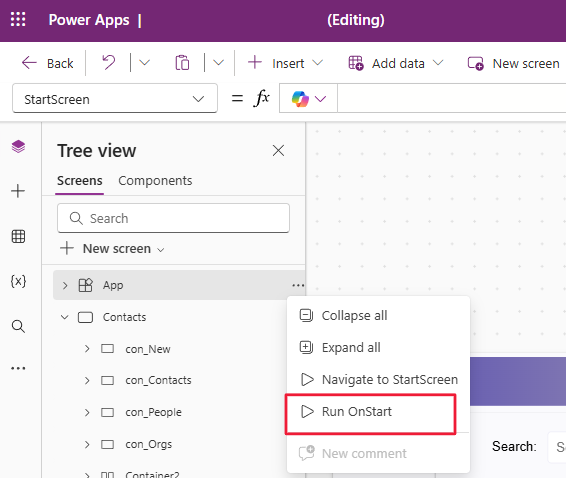Open the Insert menu
Viewport: 566px width, 478px height.
pyautogui.click(x=285, y=63)
